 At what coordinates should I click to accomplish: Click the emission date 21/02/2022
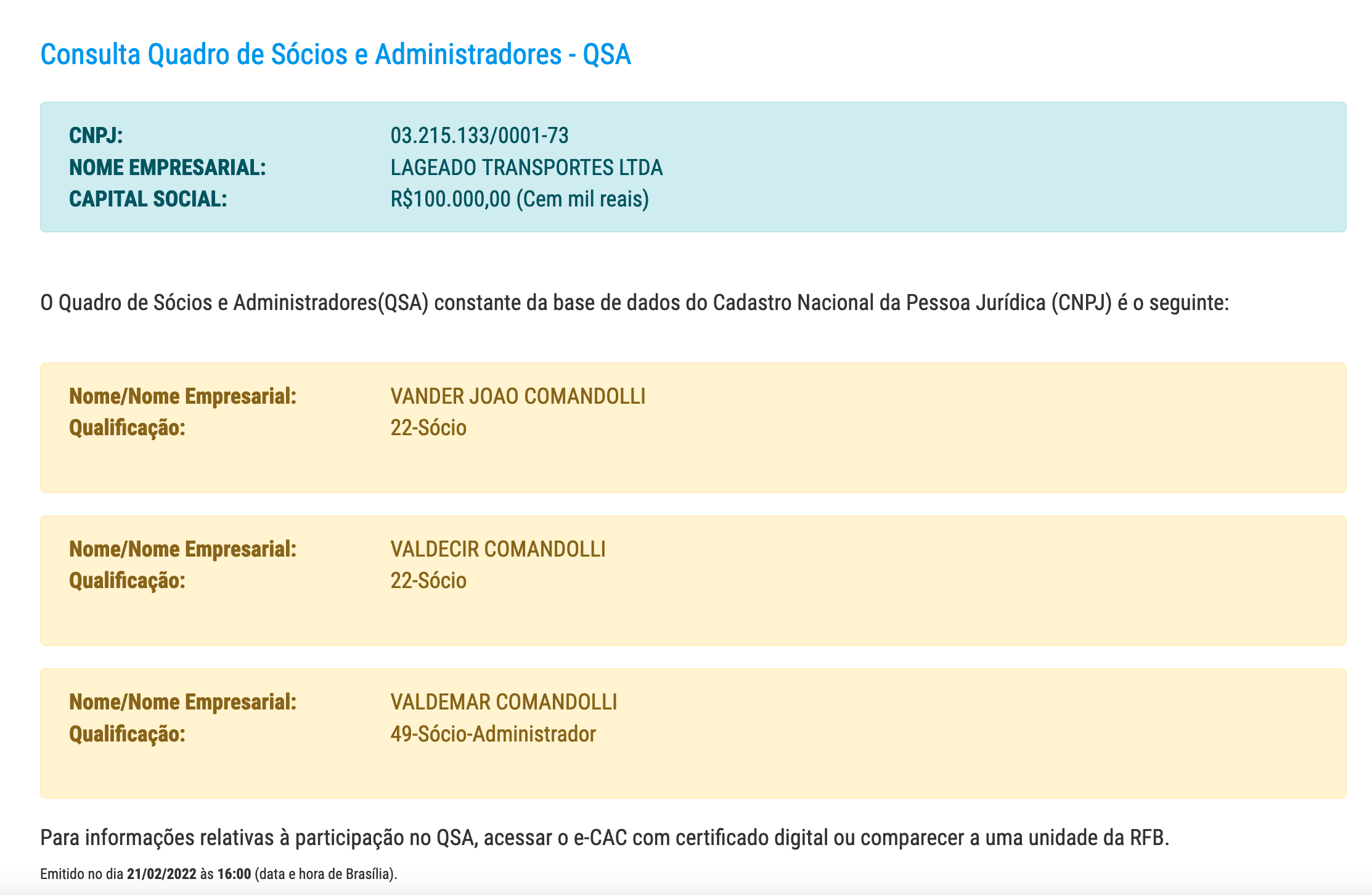(x=161, y=874)
